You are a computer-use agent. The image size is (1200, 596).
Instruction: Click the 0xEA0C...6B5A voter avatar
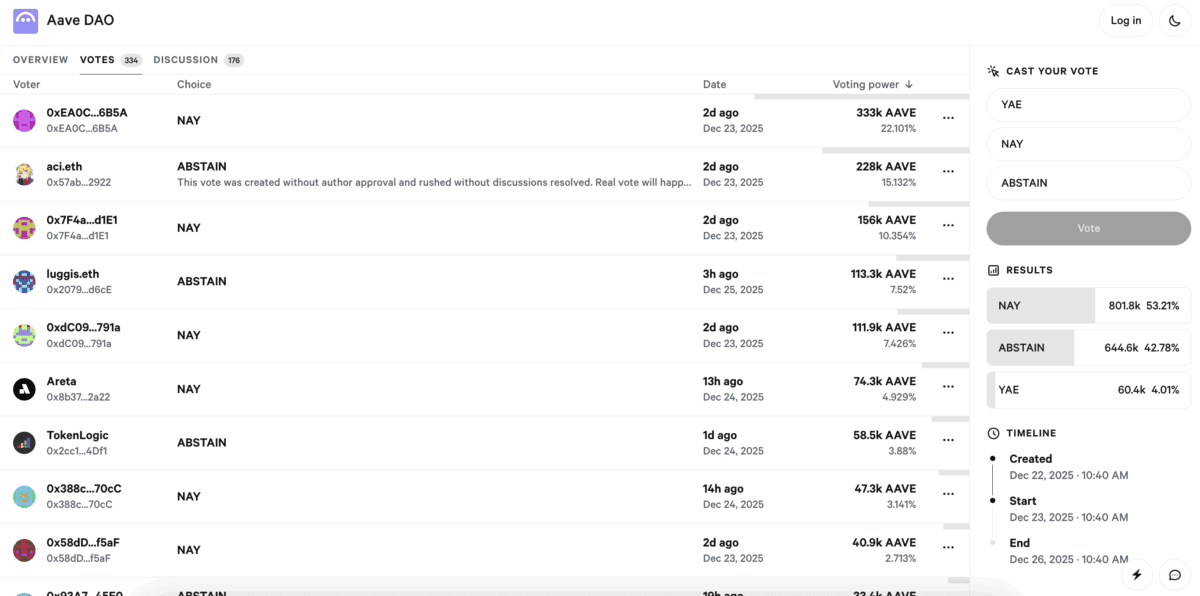(x=25, y=121)
